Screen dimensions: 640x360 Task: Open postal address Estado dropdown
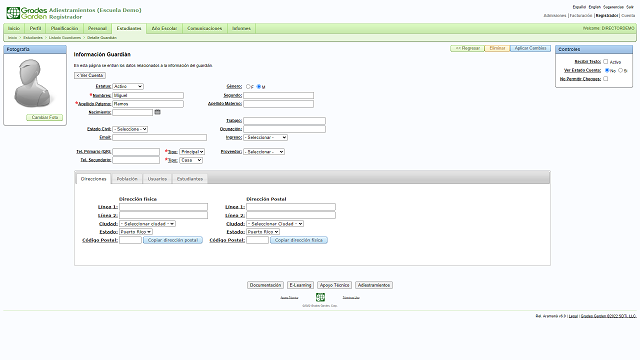click(263, 232)
